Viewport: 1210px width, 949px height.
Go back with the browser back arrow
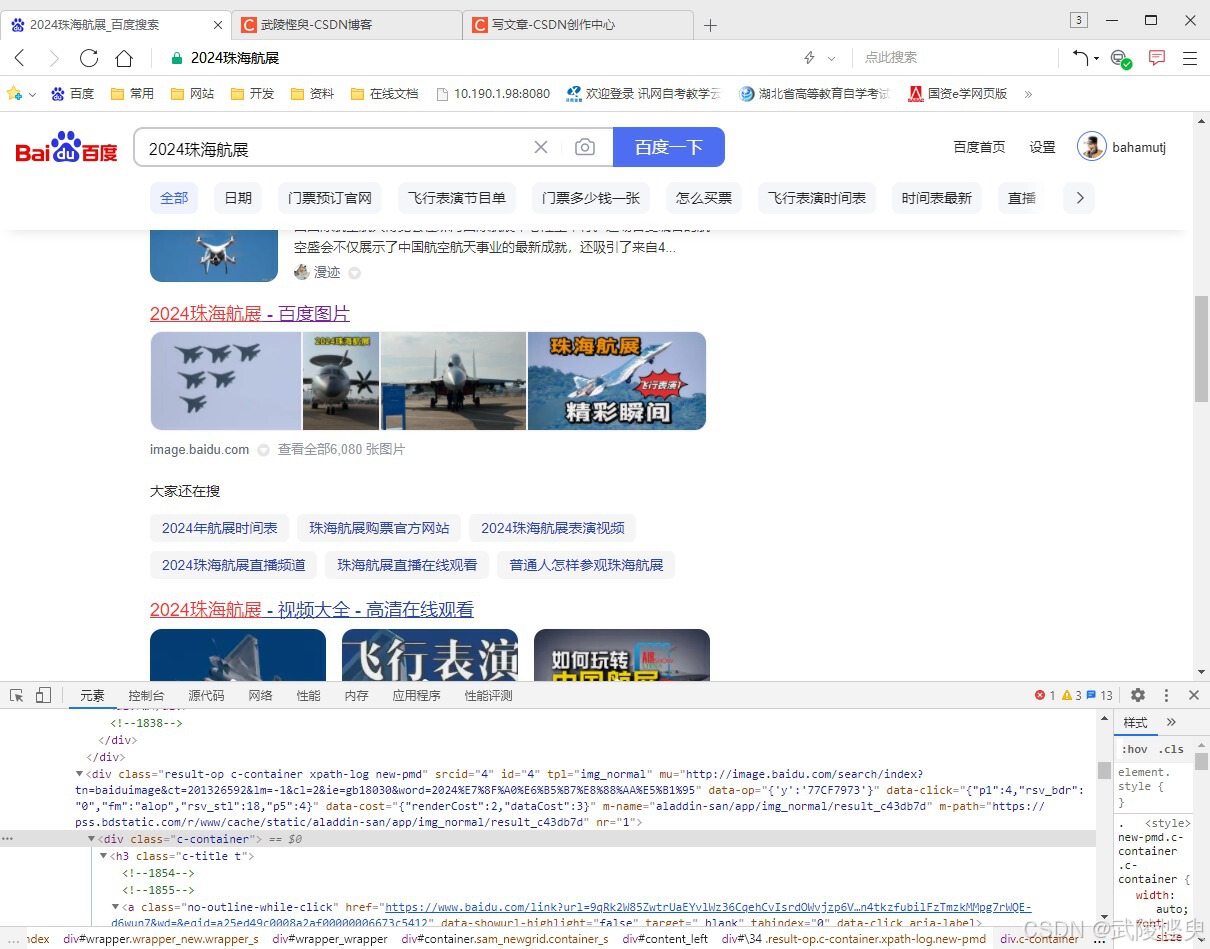[x=20, y=58]
